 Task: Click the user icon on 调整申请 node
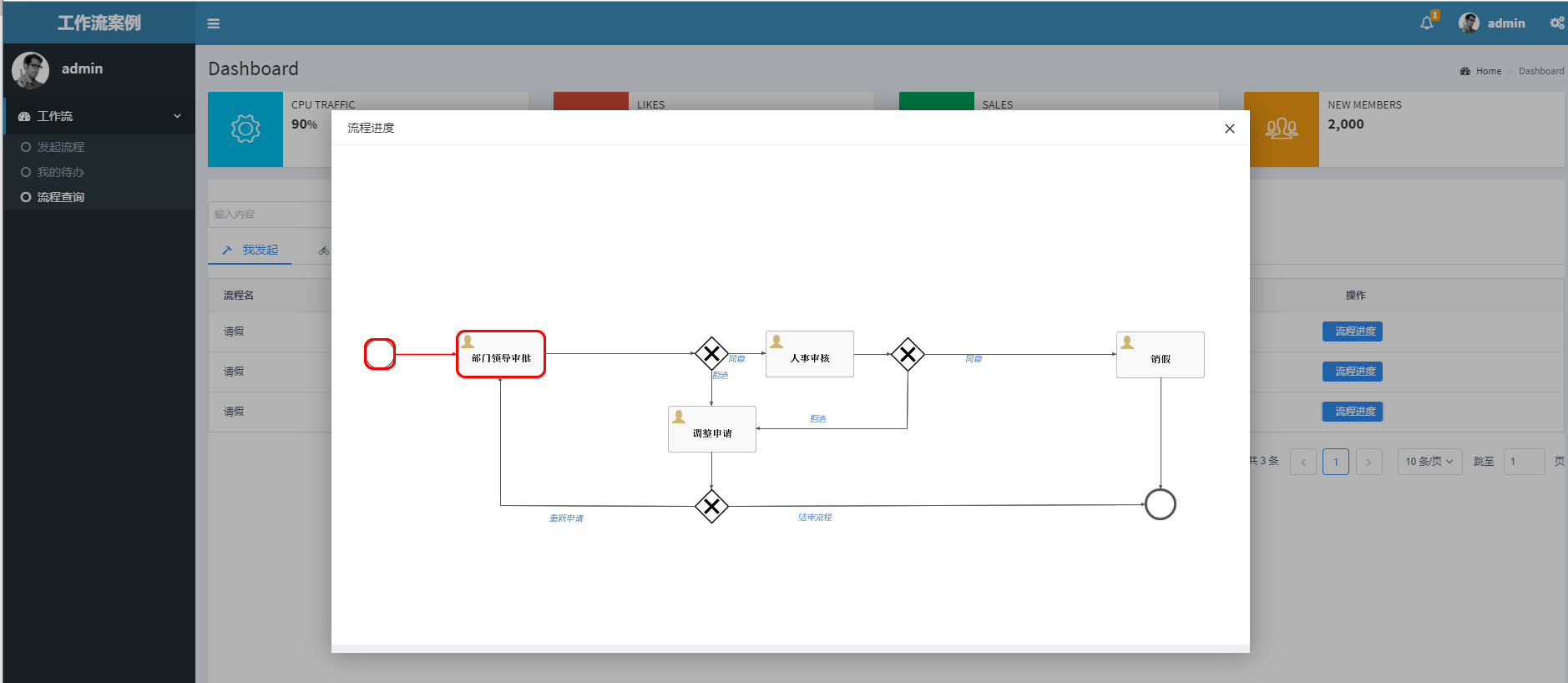(x=679, y=417)
